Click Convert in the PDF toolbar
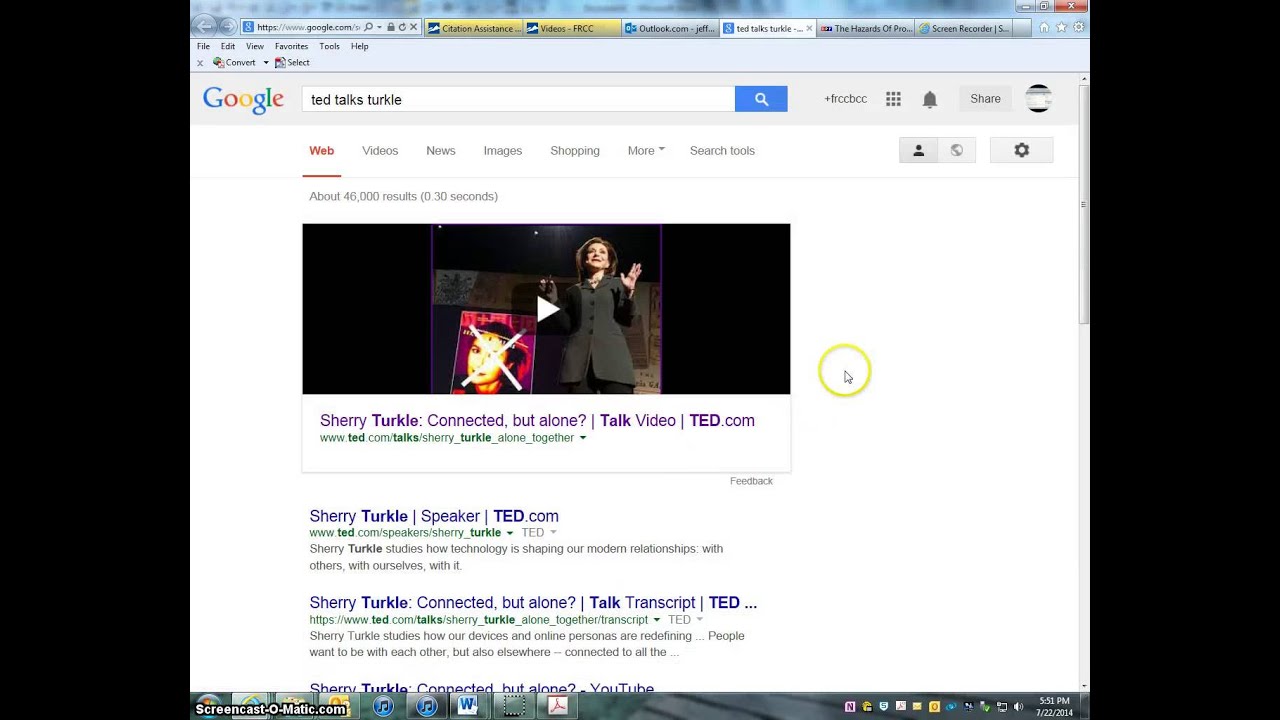 [234, 62]
